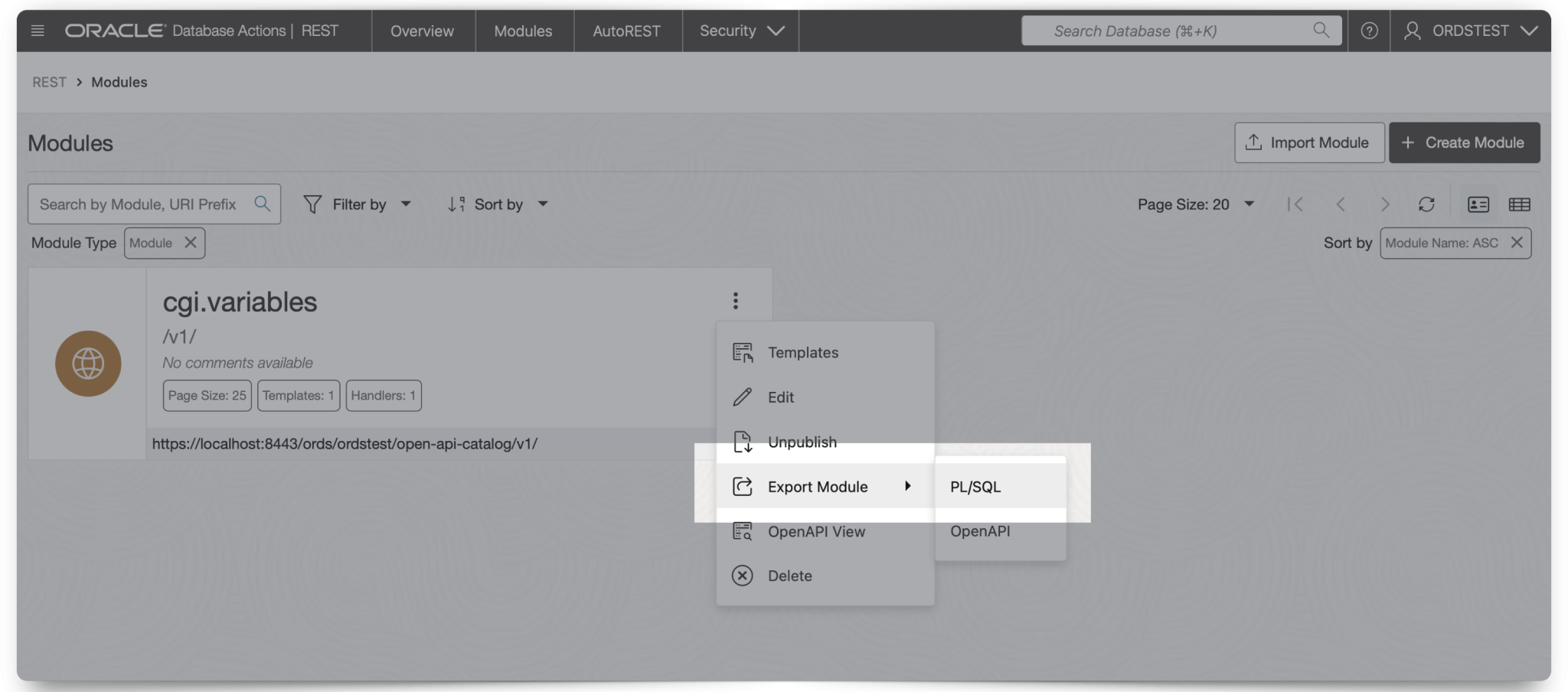Open the Security dropdown menu
Image resolution: width=1568 pixels, height=692 pixels.
click(740, 31)
